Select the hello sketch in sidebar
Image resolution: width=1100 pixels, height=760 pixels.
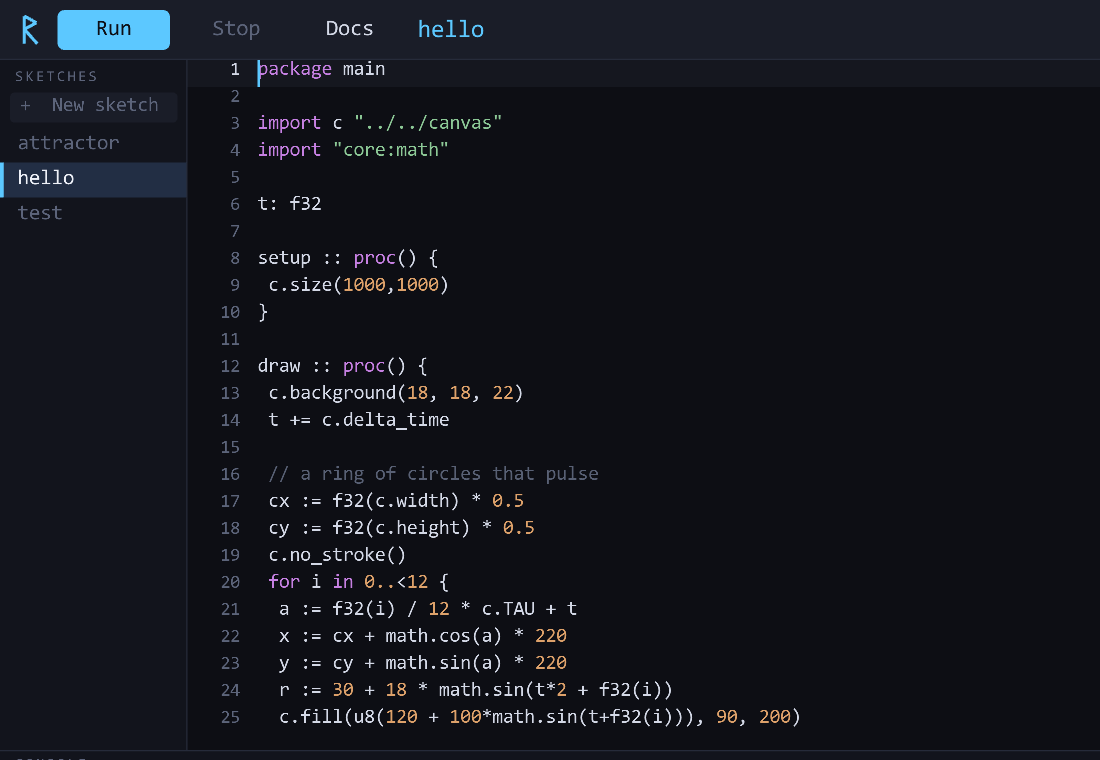[x=93, y=179]
